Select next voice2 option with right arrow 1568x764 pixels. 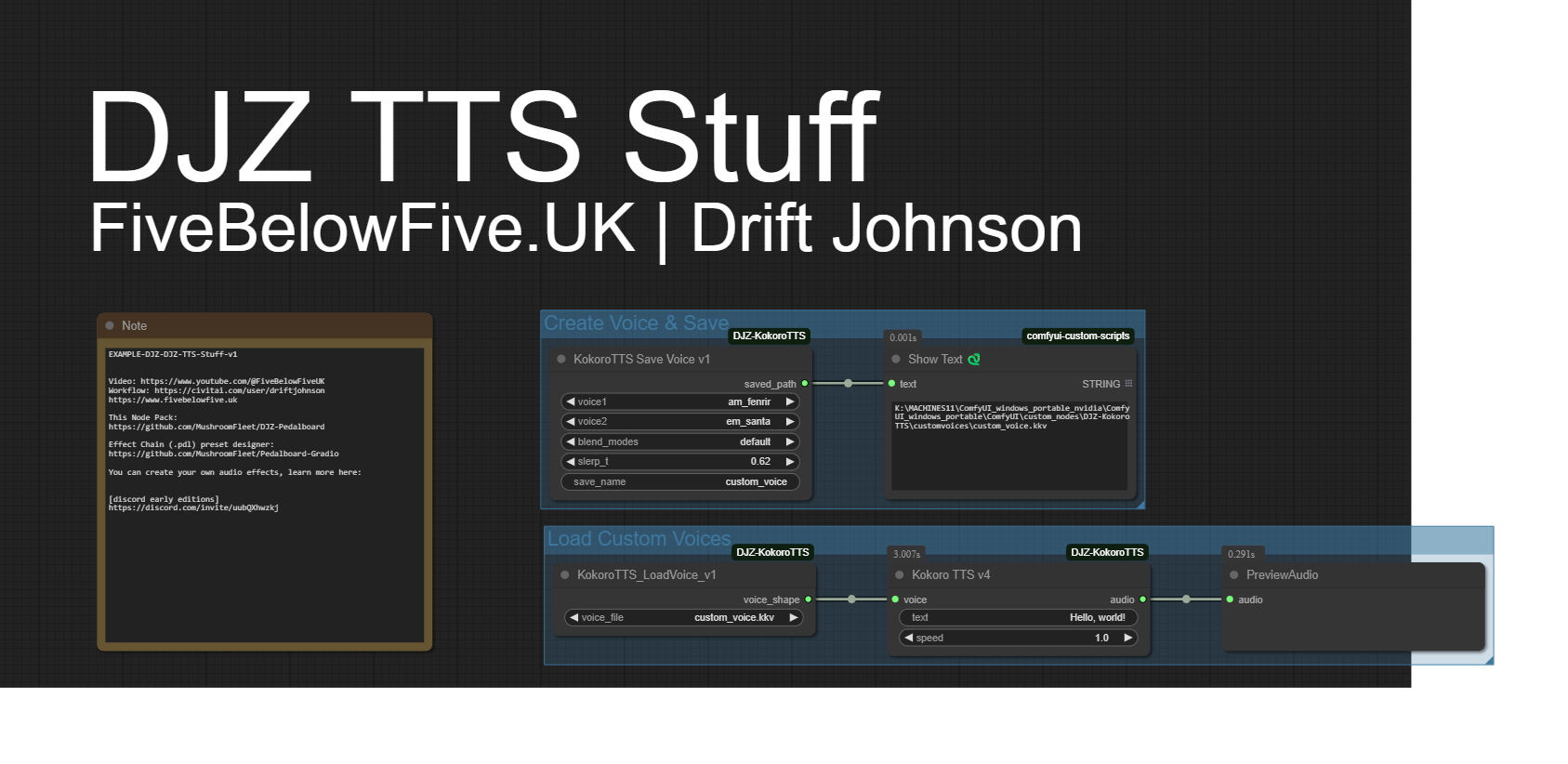(x=790, y=421)
